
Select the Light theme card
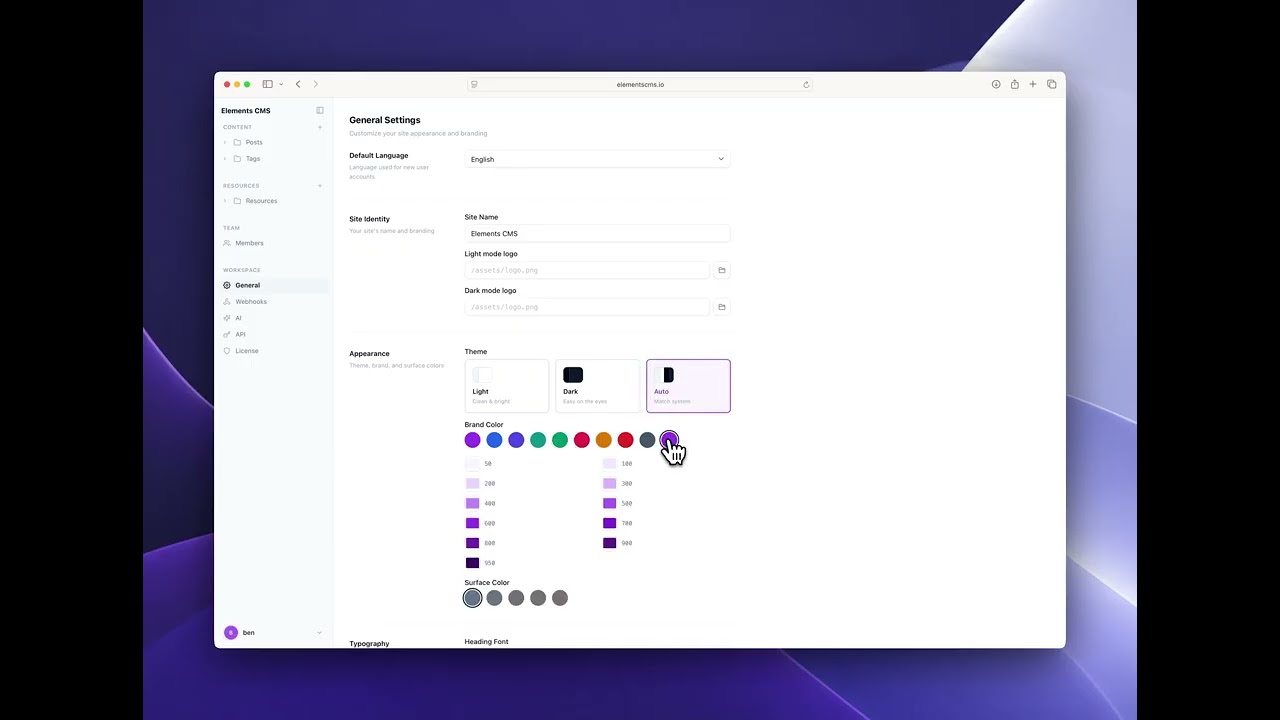[x=507, y=386]
